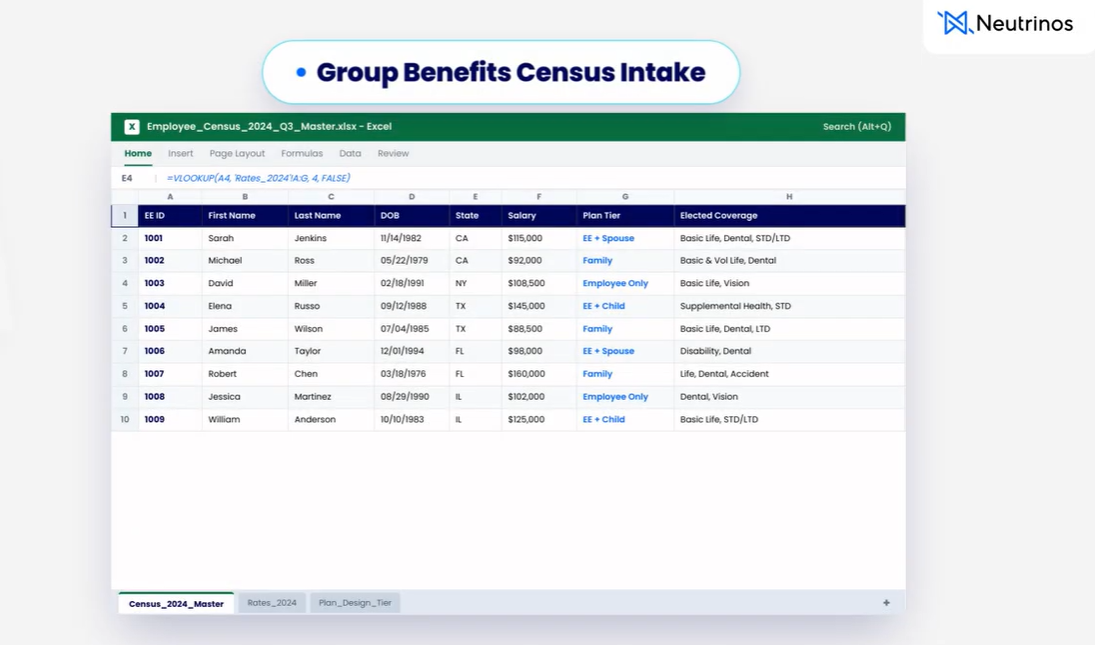Select column G header
Viewport: 1095px width, 645px height.
[x=625, y=197]
